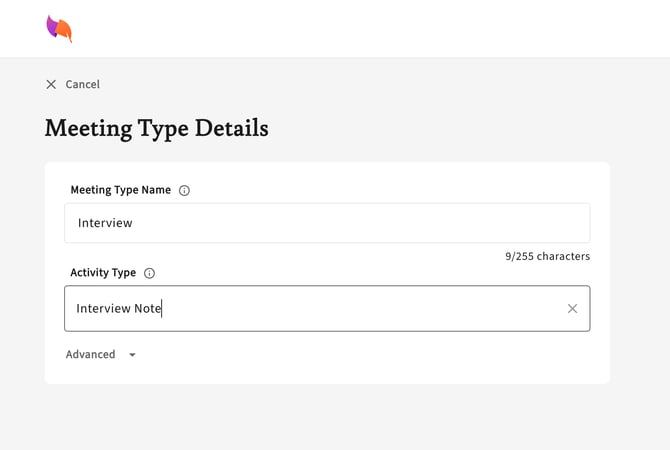The width and height of the screenshot is (670, 450).
Task: Click the Meeting Type Name label
Action: click(120, 190)
